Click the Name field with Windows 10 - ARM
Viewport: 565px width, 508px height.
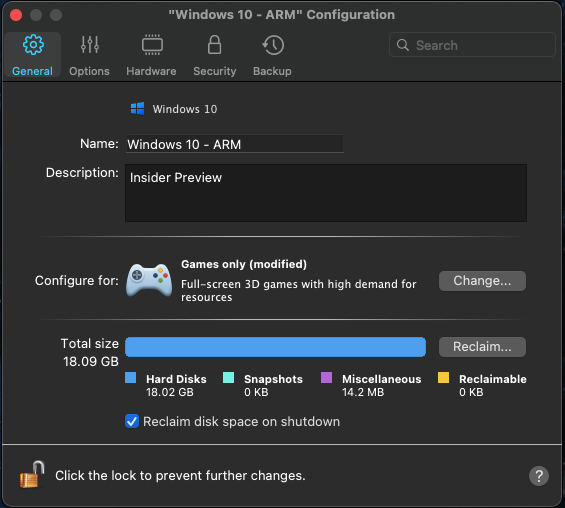pos(235,144)
